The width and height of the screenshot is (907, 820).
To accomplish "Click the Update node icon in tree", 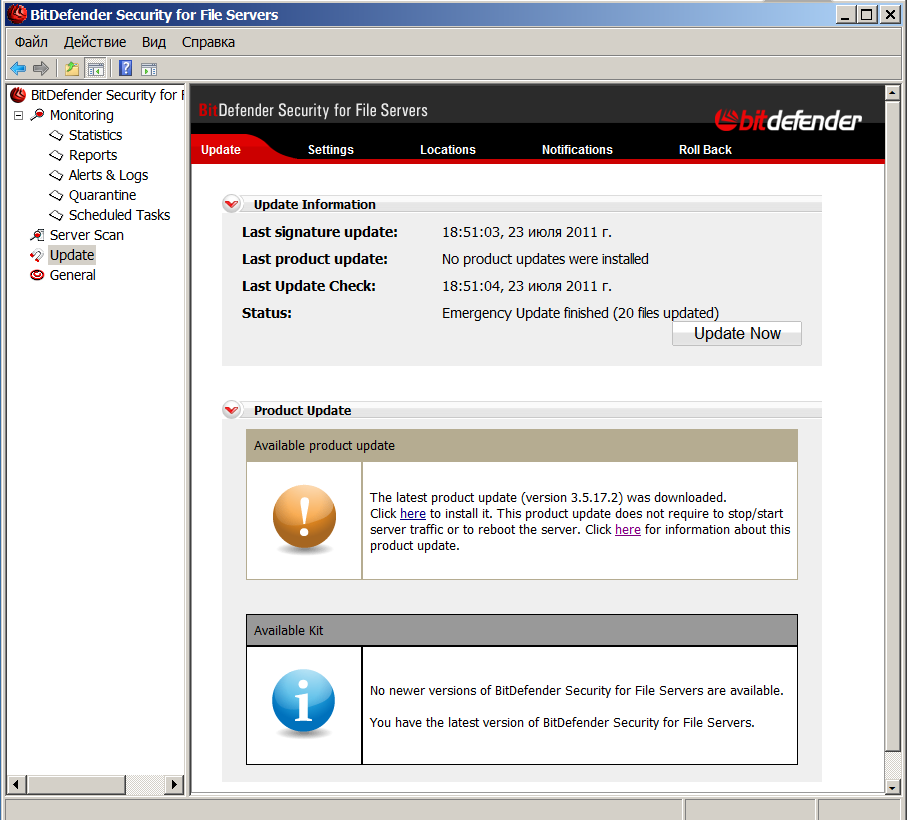I will point(37,255).
